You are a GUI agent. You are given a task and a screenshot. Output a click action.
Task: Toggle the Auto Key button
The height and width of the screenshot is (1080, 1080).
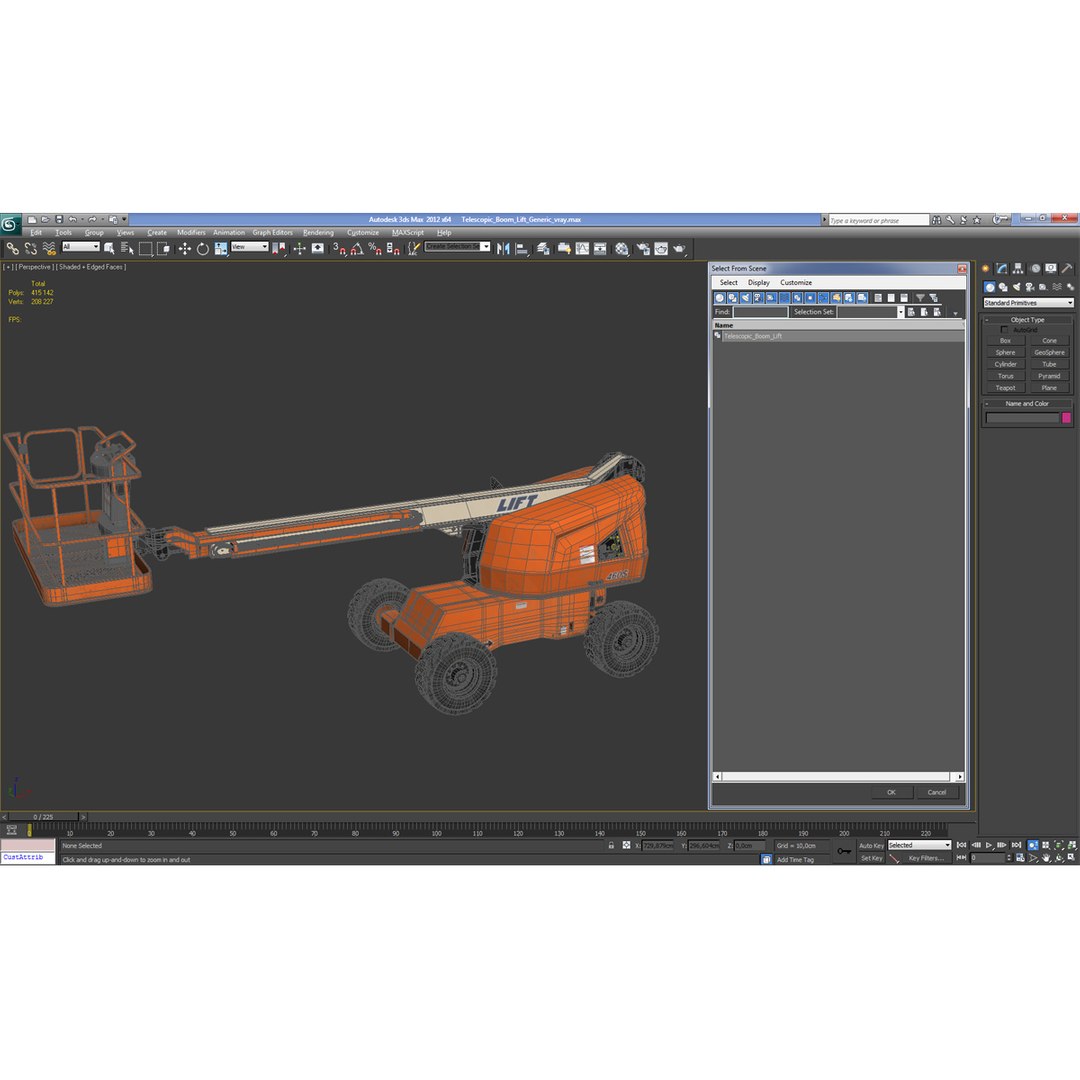pos(871,845)
